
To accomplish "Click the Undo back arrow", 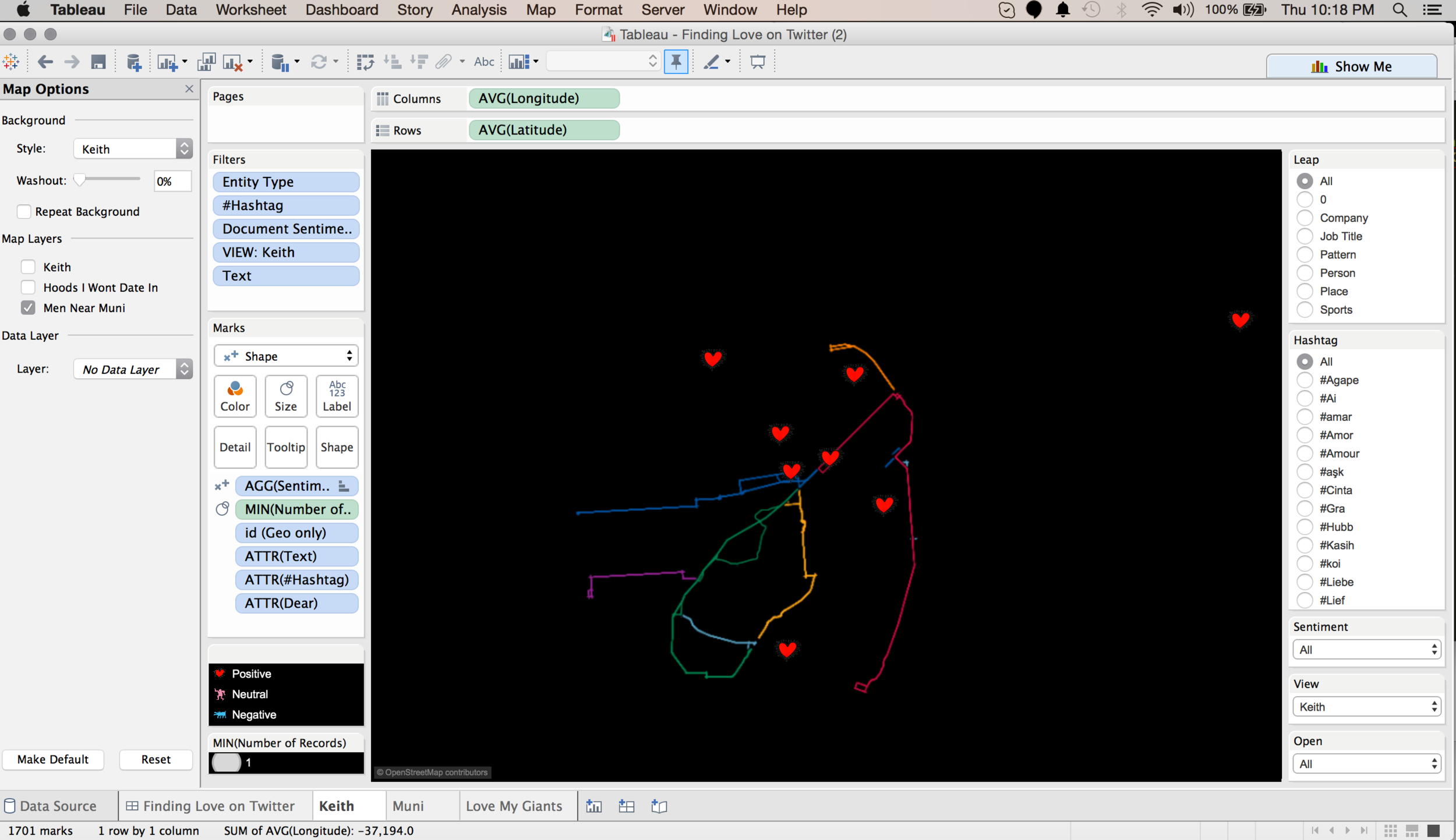I will [45, 62].
